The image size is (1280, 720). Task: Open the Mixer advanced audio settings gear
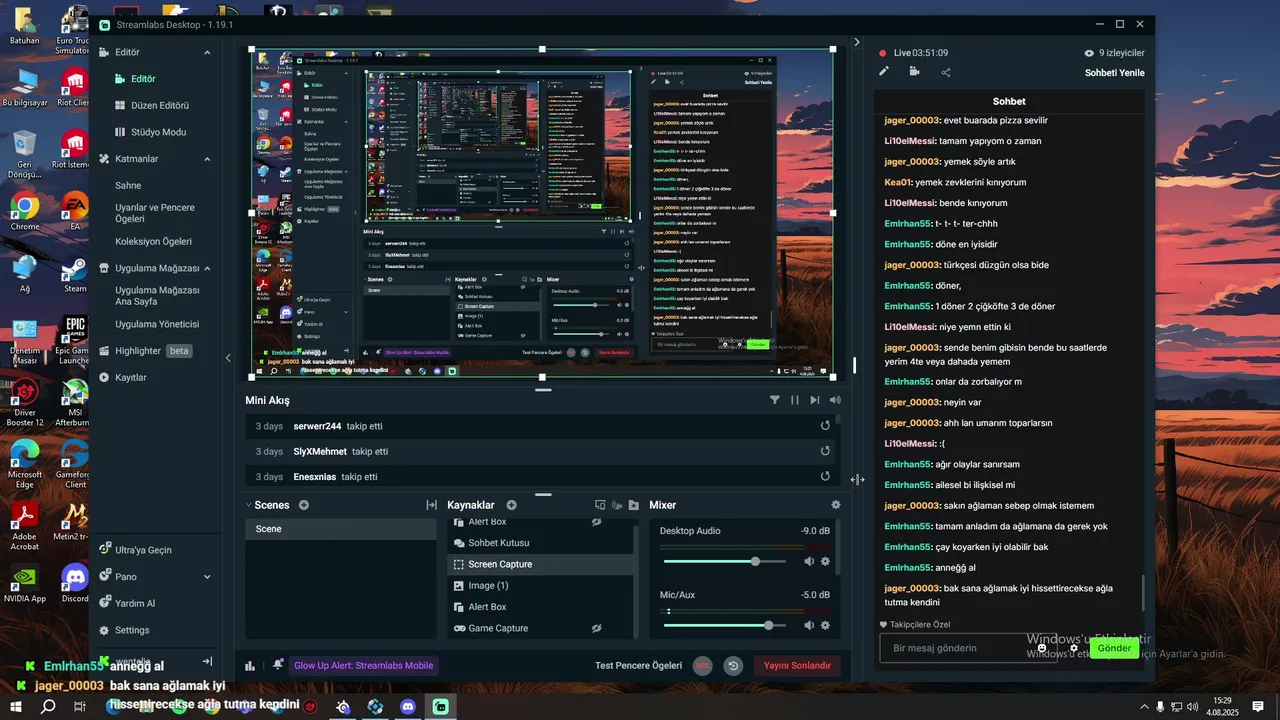pyautogui.click(x=836, y=505)
